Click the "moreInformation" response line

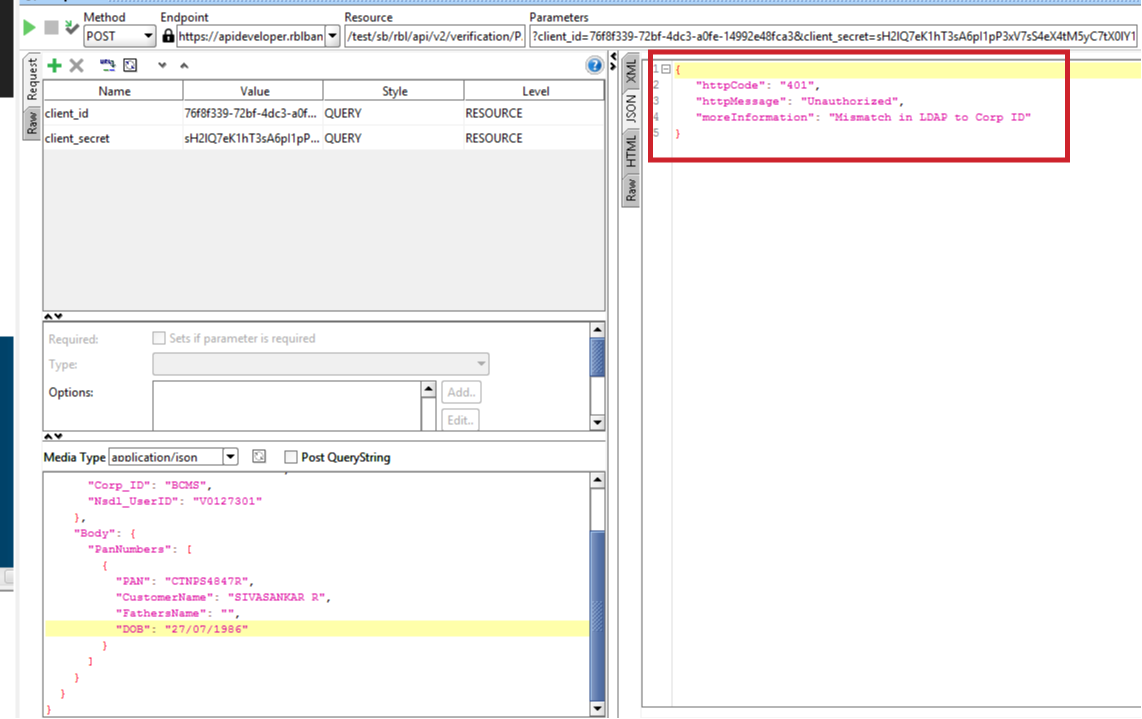coord(863,117)
